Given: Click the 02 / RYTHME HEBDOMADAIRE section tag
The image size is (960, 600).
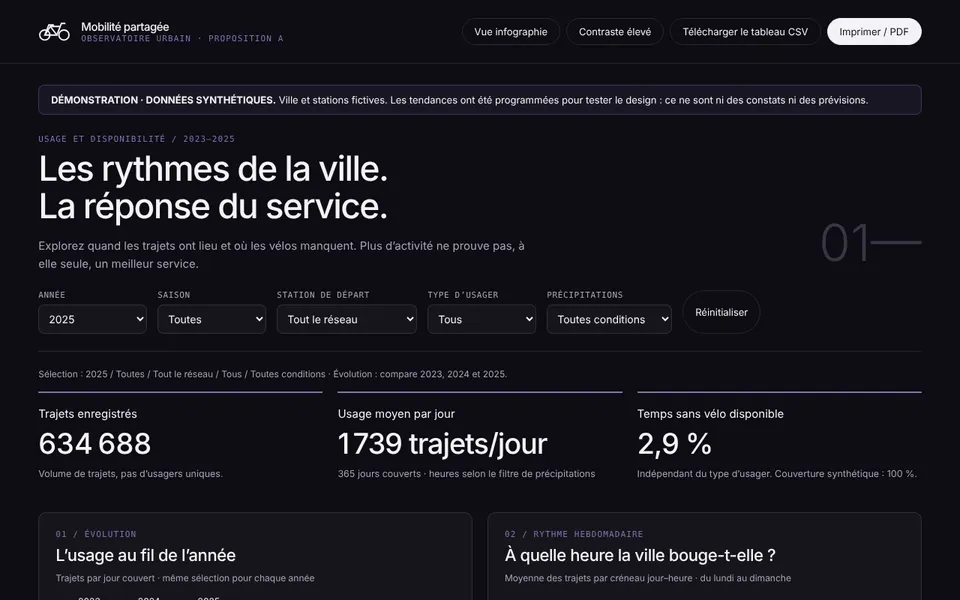Looking at the screenshot, I should pos(574,534).
